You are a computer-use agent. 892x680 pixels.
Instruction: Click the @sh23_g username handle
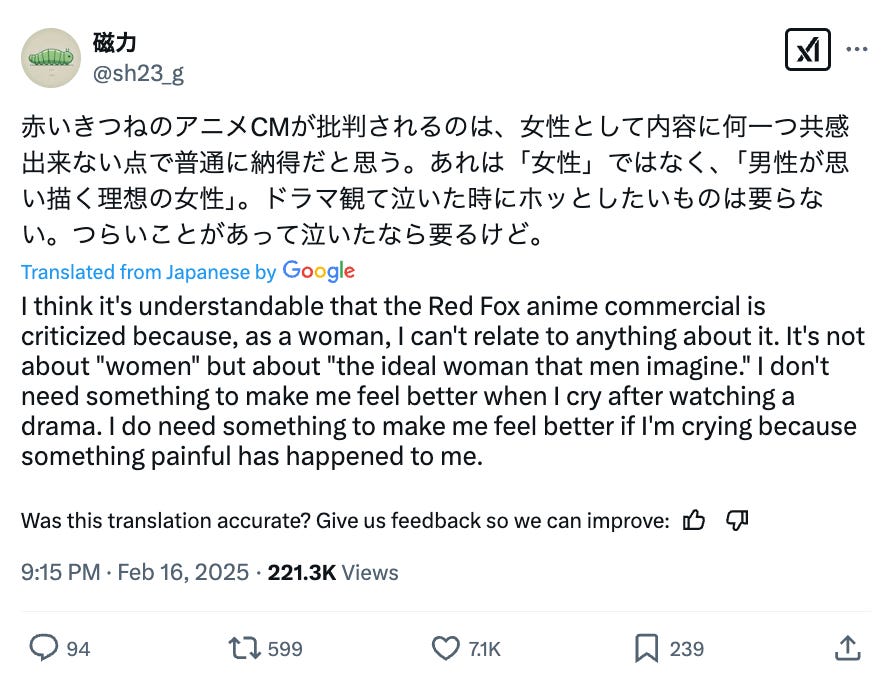[138, 73]
